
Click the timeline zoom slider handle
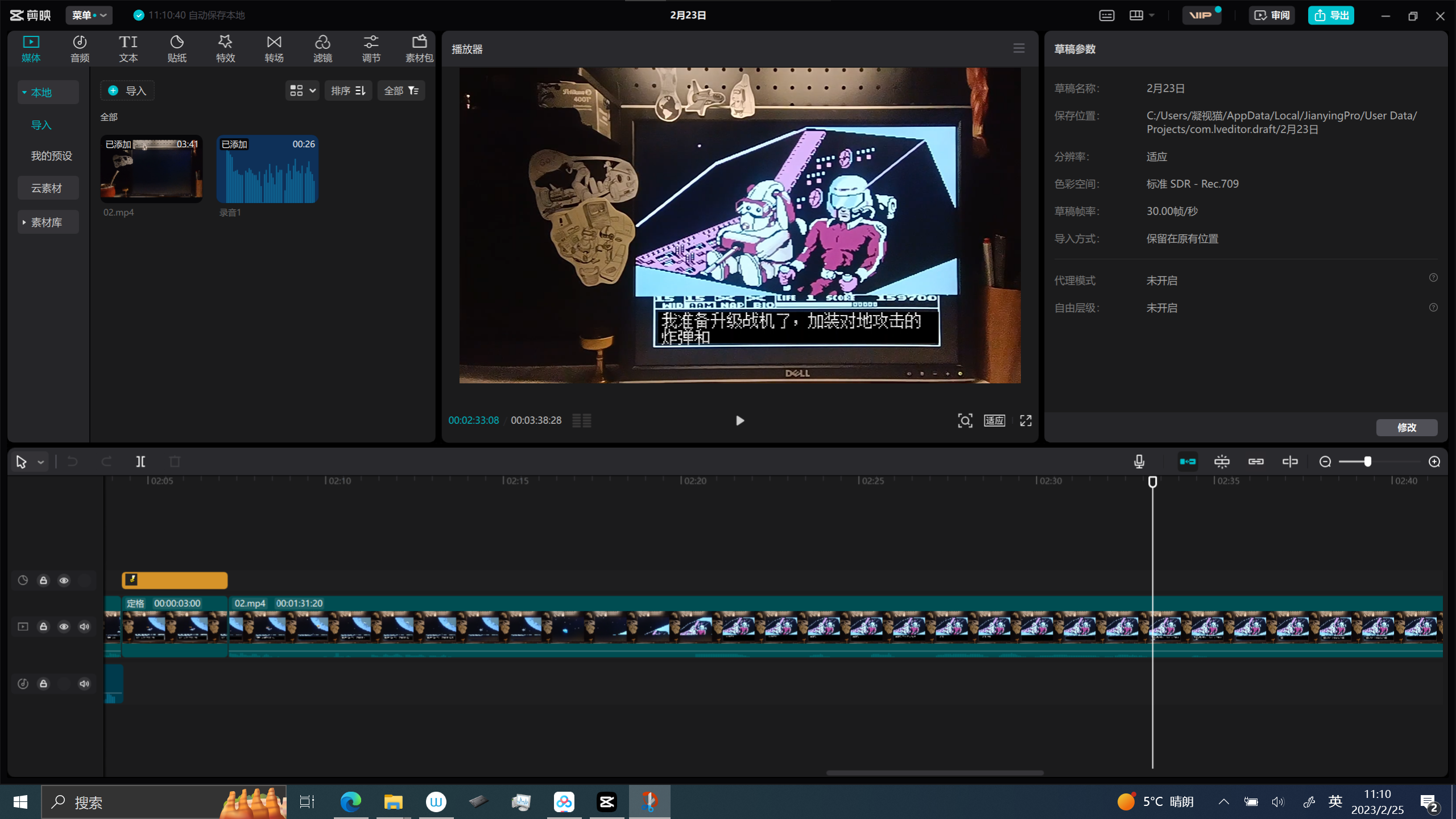click(1367, 462)
